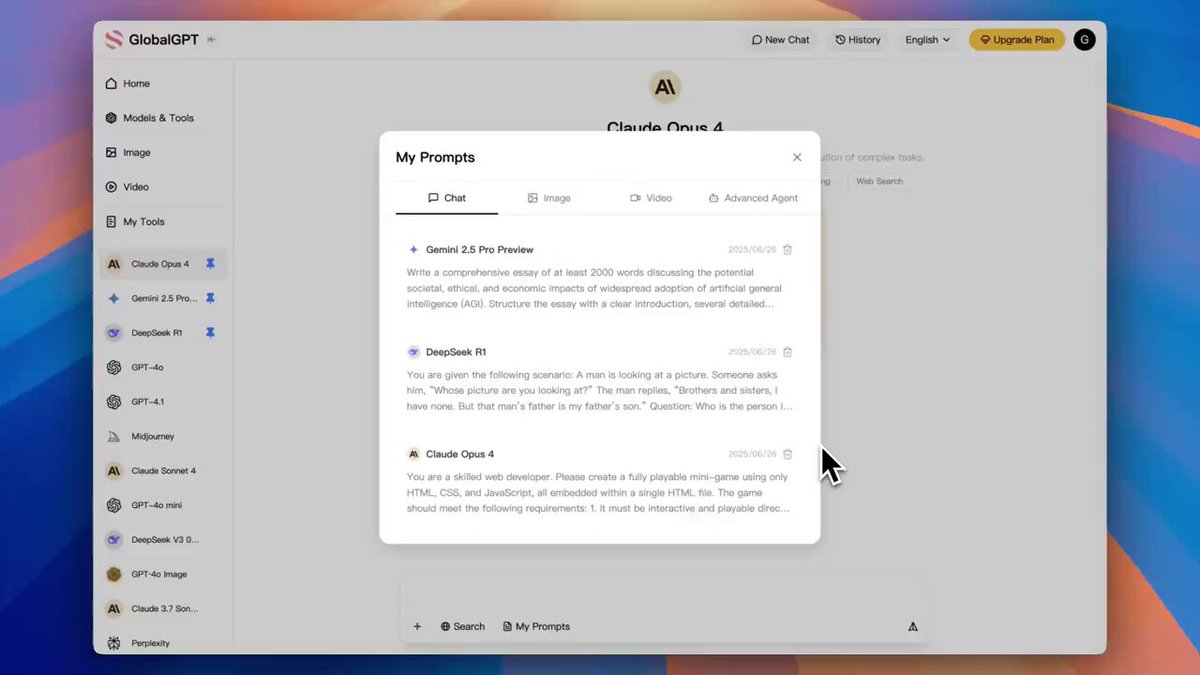1200x675 pixels.
Task: Delete the Claude Opus 4 prompt
Action: click(x=787, y=454)
